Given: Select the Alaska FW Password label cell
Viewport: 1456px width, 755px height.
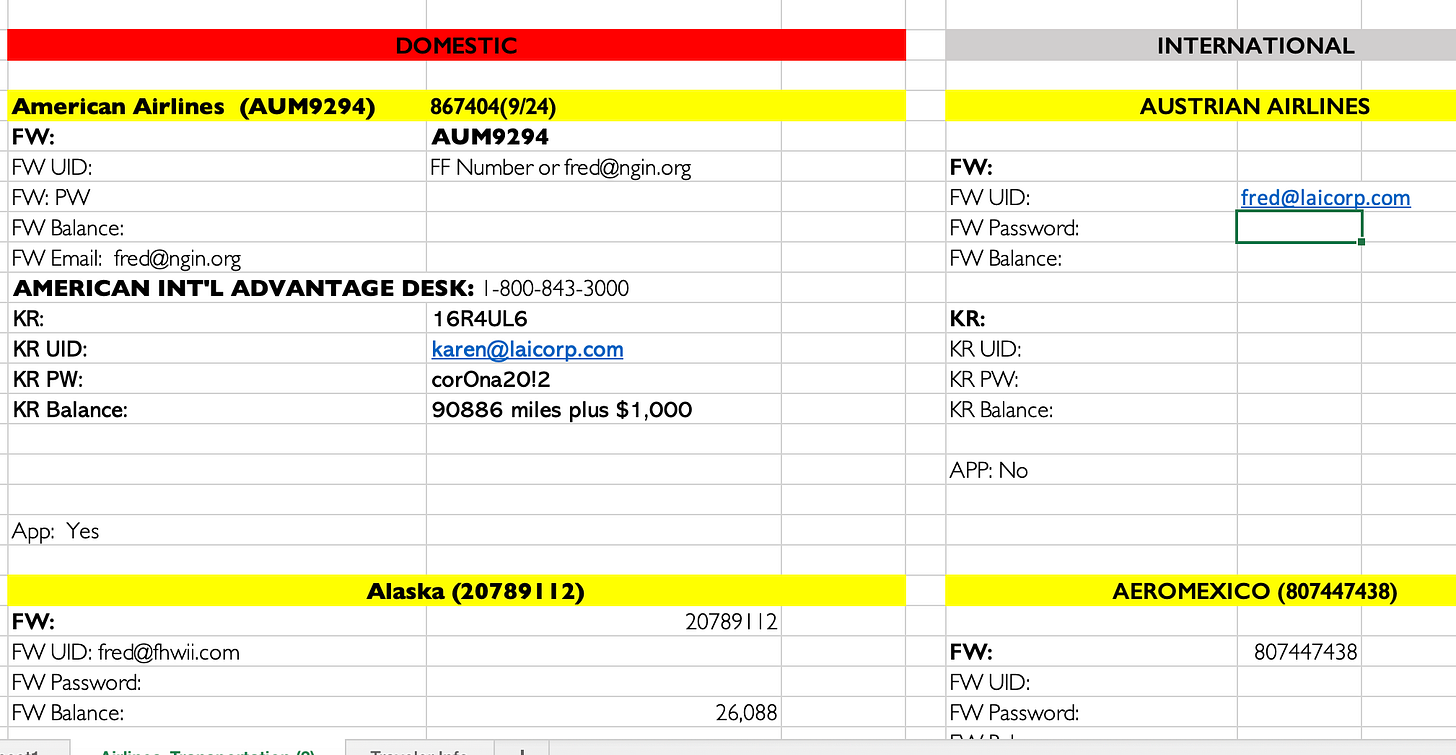Looking at the screenshot, I should point(217,682).
